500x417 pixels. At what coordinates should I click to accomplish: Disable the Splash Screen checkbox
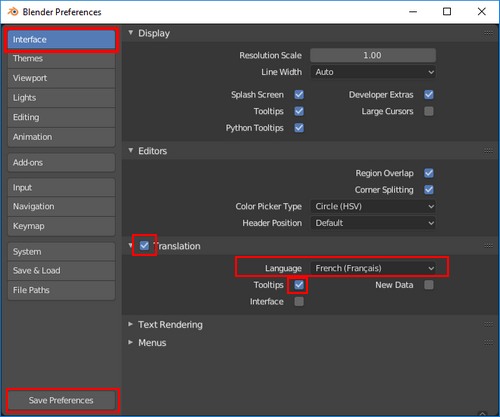point(299,95)
